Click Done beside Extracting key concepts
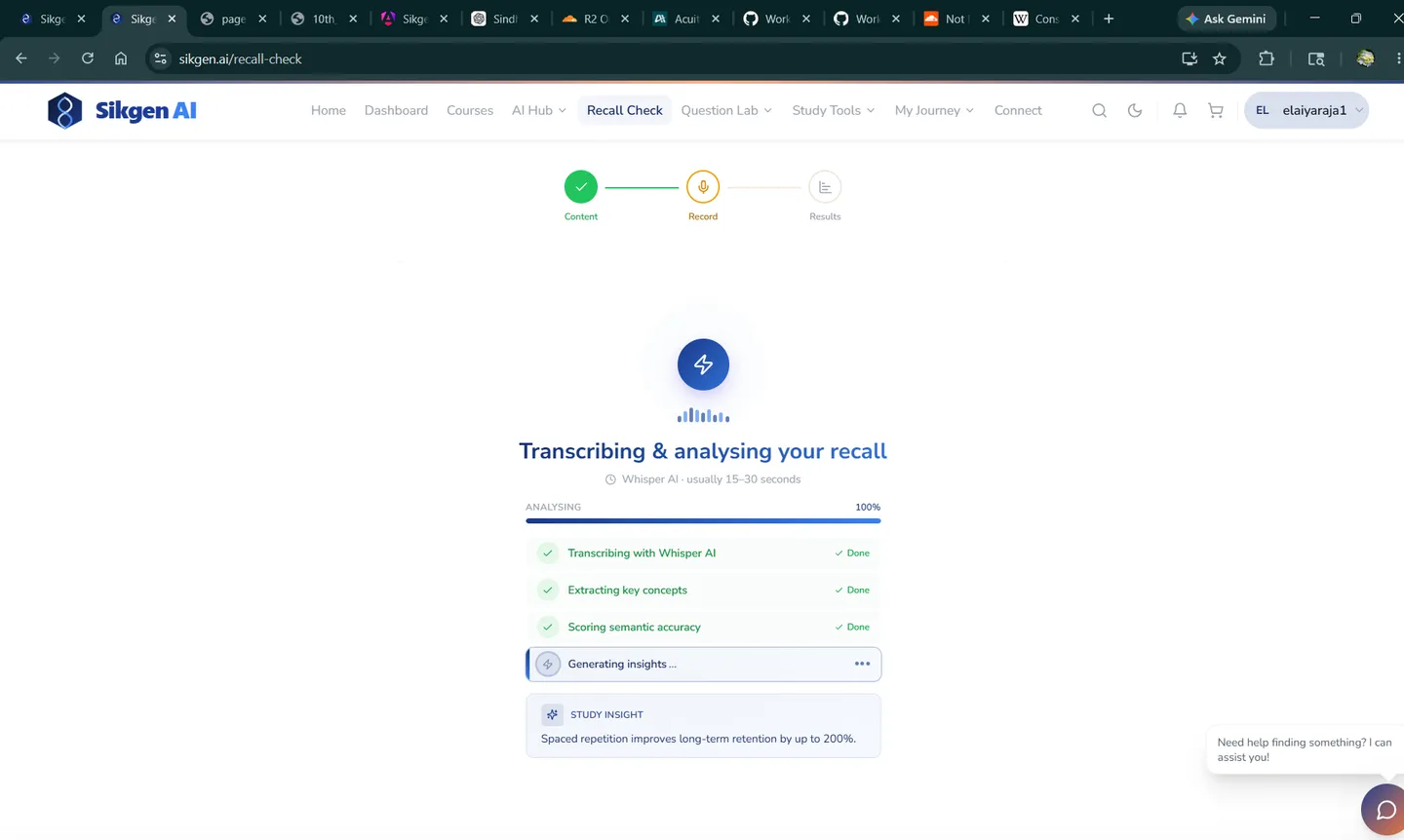This screenshot has height=840, width=1404. click(852, 590)
